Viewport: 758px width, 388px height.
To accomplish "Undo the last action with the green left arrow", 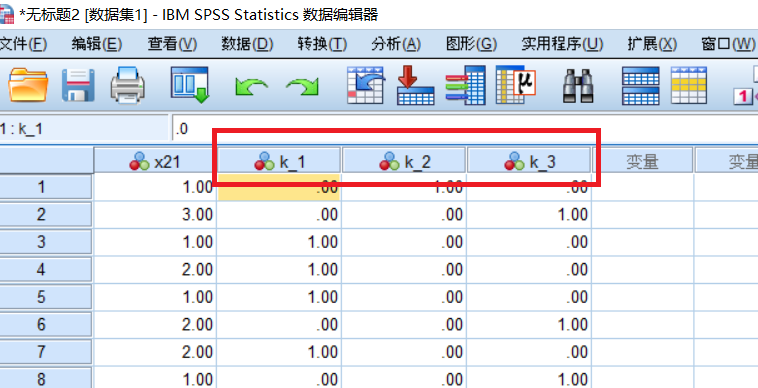I will coord(251,87).
